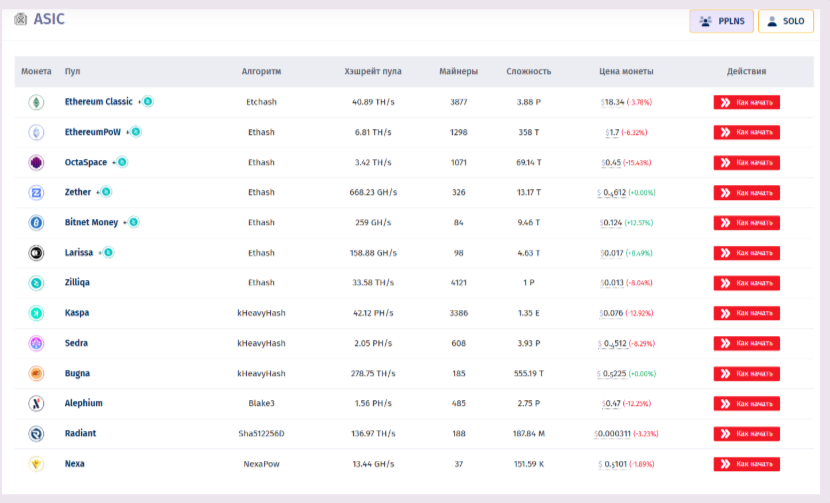Screen dimensions: 830x503
Task: Open the Kaspa pool link
Action: pos(77,312)
